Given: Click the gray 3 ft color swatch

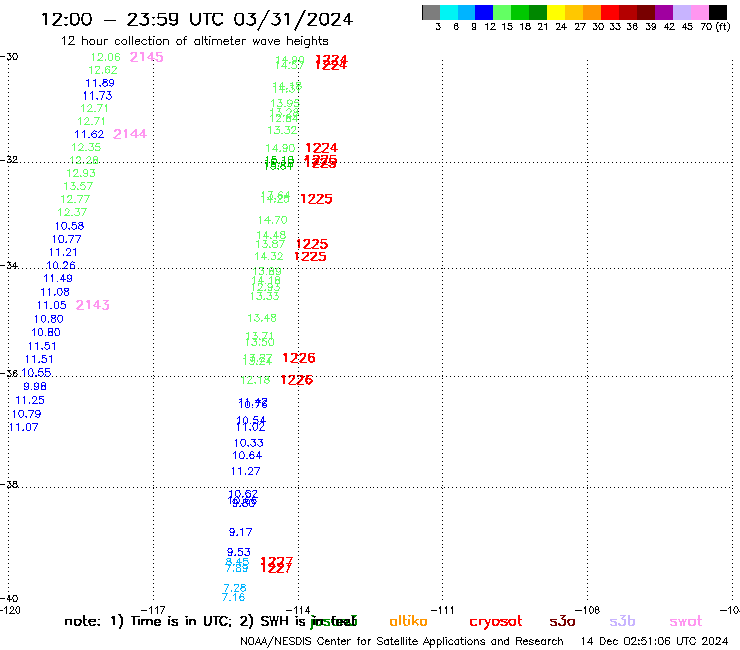Looking at the screenshot, I should pos(431,12).
